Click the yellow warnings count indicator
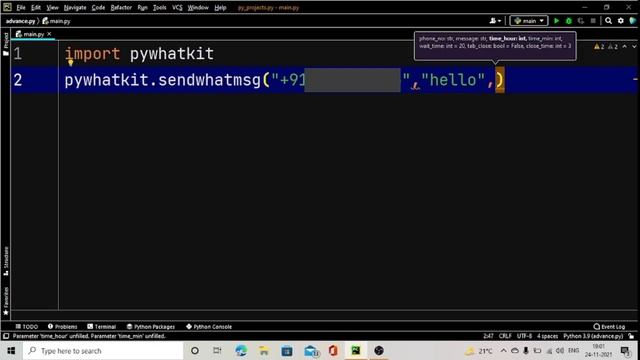640x360 pixels. tap(599, 47)
